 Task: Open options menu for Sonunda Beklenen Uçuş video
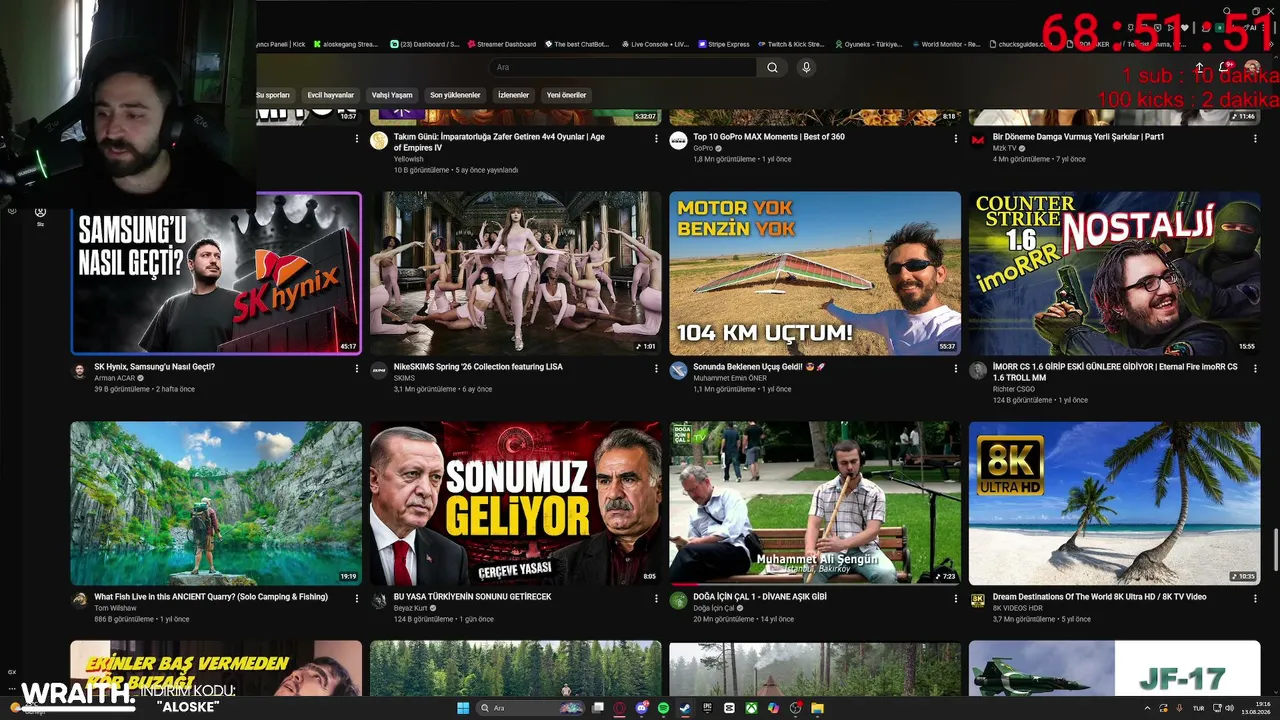click(955, 368)
